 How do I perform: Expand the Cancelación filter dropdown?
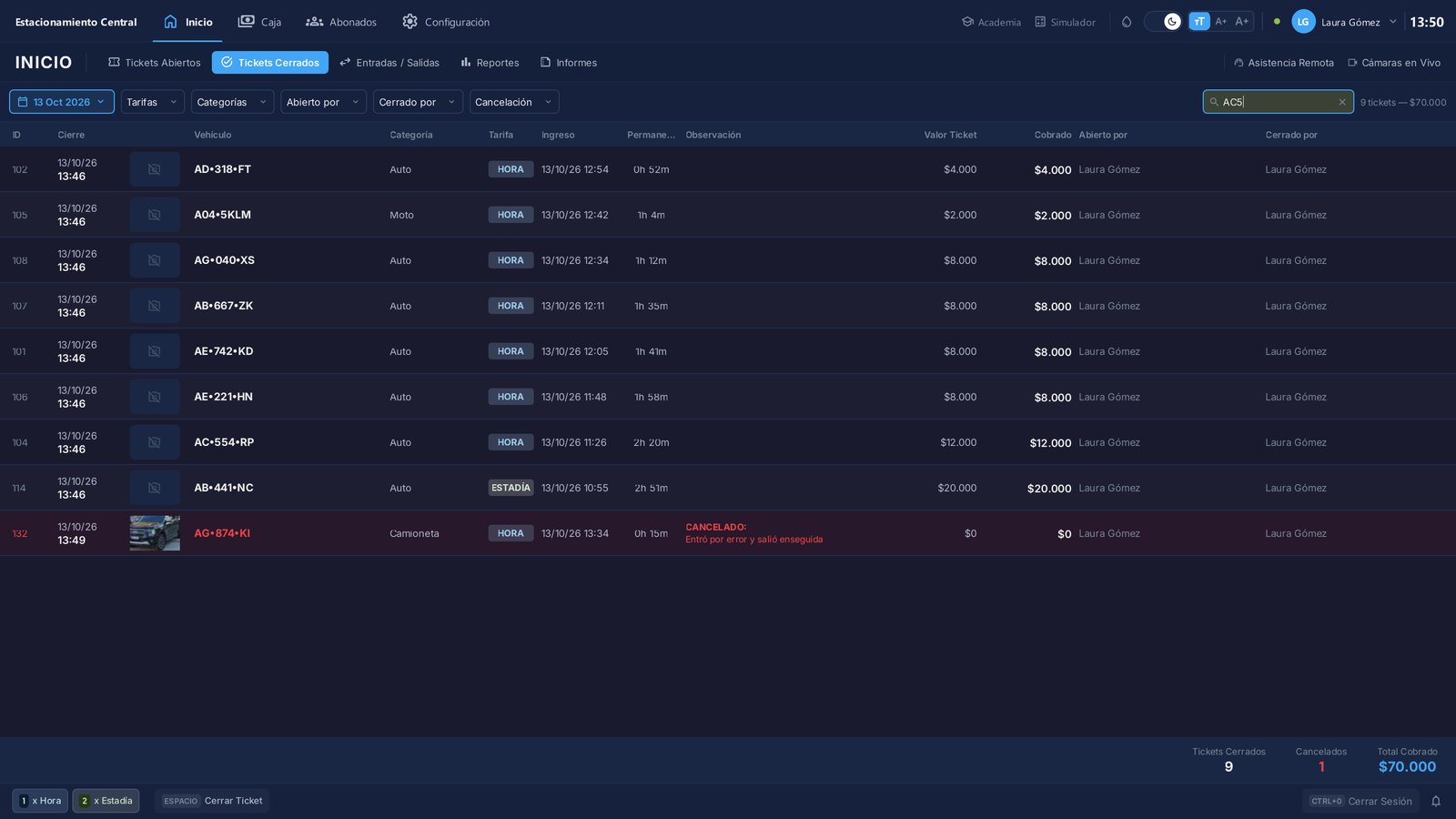coord(514,102)
